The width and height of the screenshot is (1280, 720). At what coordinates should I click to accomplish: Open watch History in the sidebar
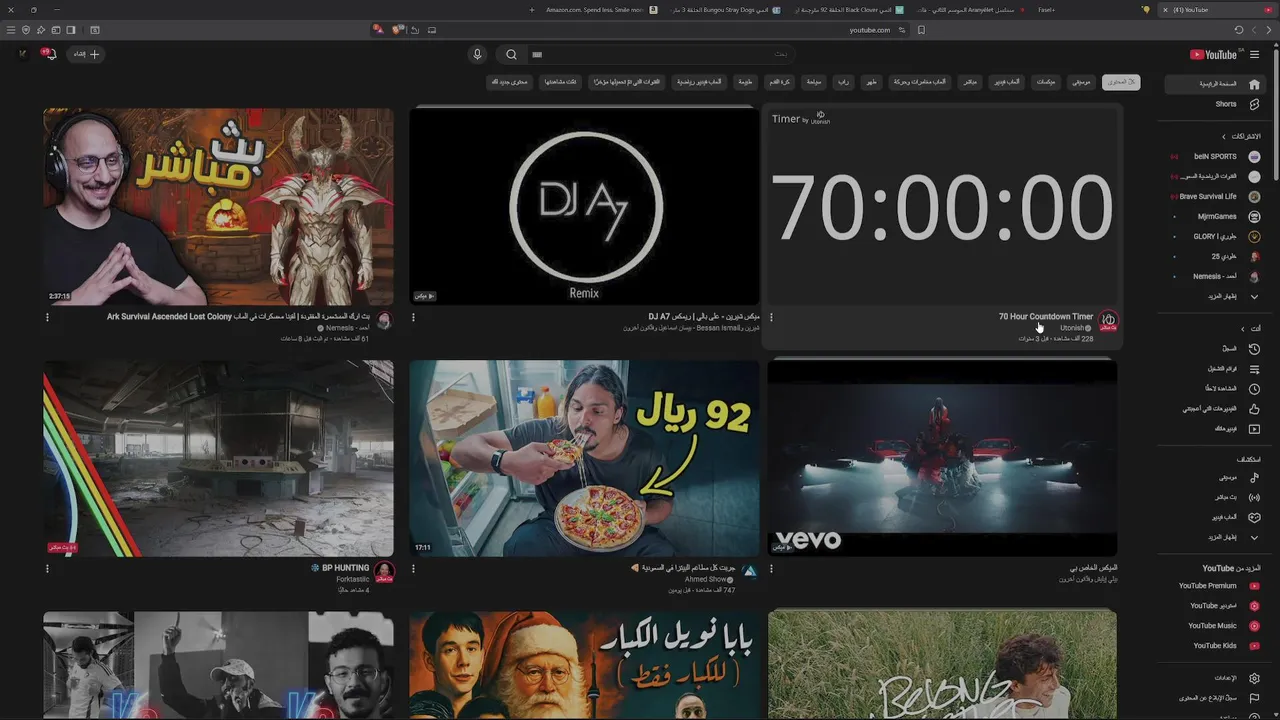1217,349
